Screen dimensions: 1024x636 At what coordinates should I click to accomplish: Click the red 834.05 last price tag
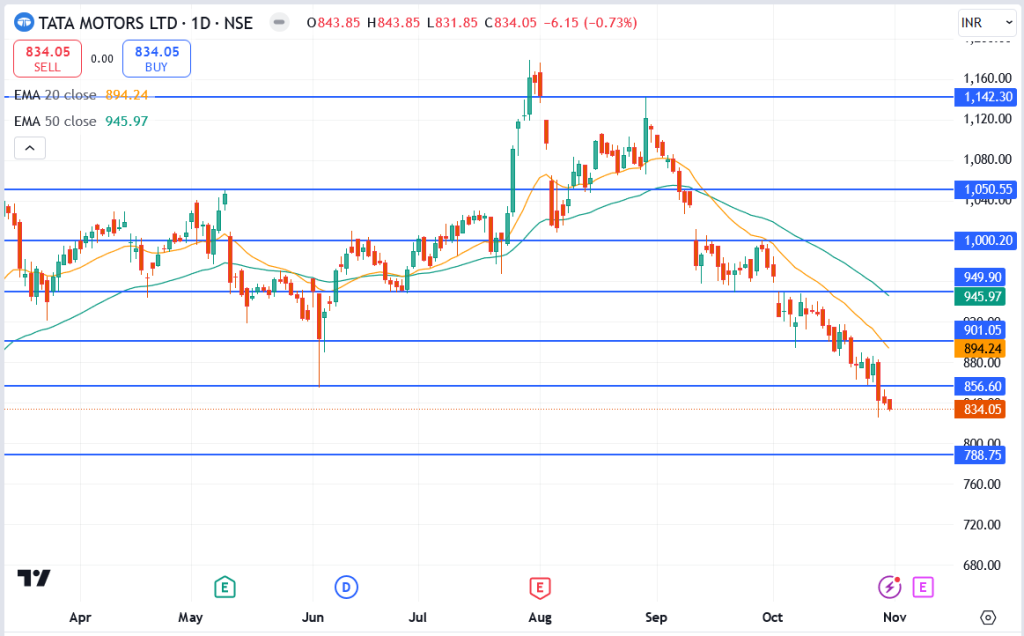click(980, 409)
